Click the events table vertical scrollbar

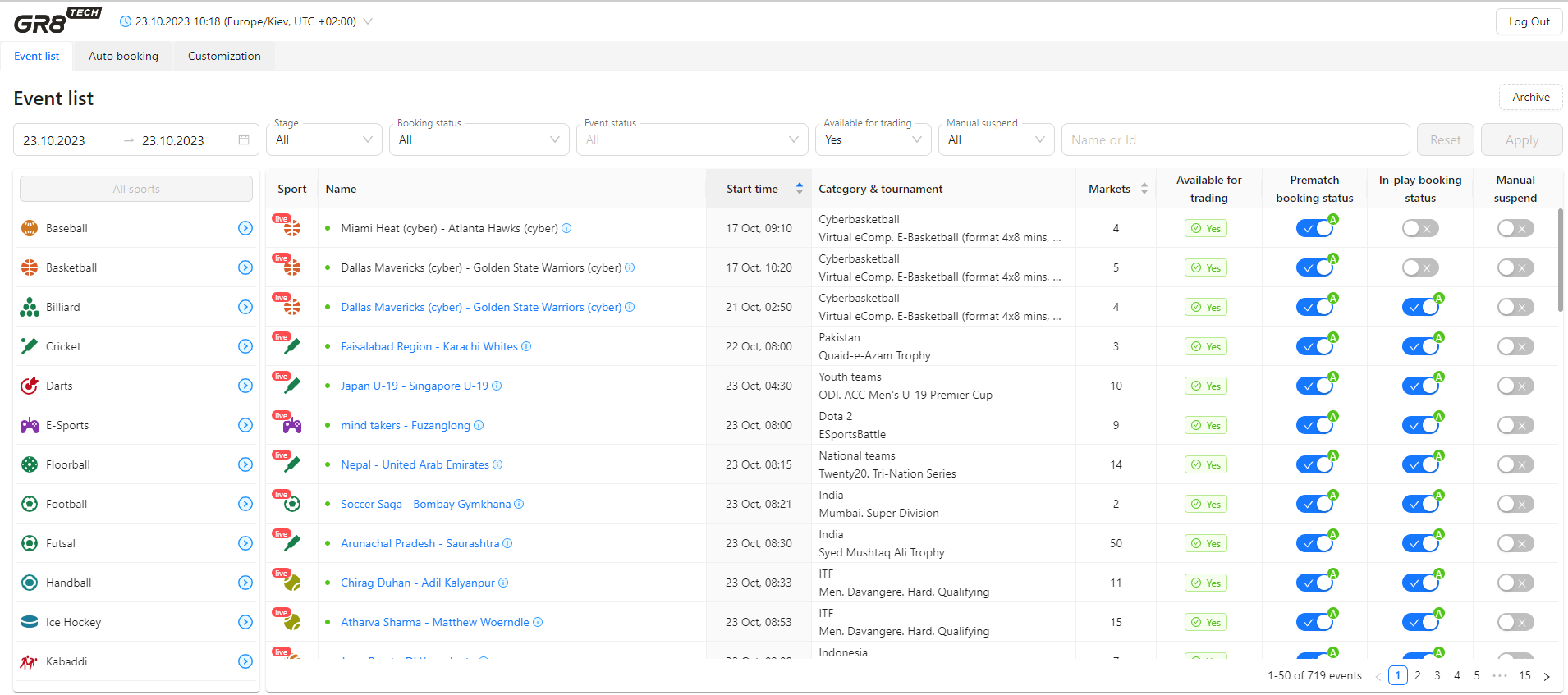tap(1560, 260)
